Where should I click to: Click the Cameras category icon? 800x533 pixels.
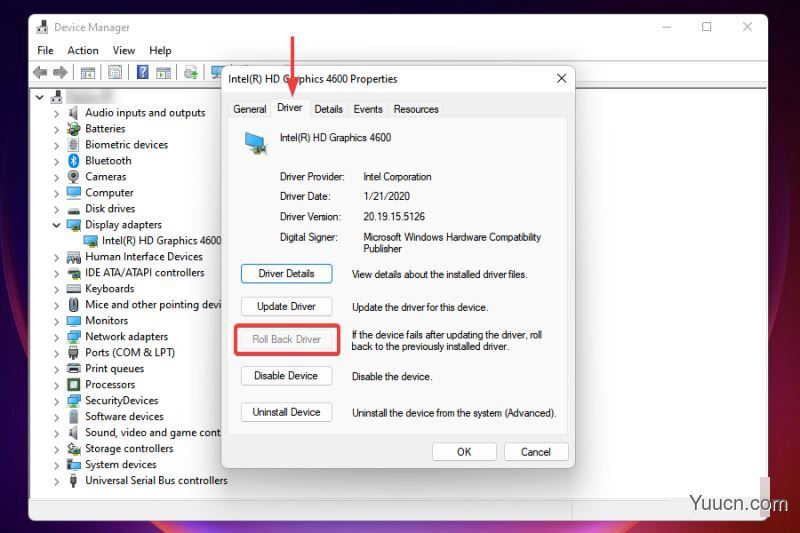point(73,176)
